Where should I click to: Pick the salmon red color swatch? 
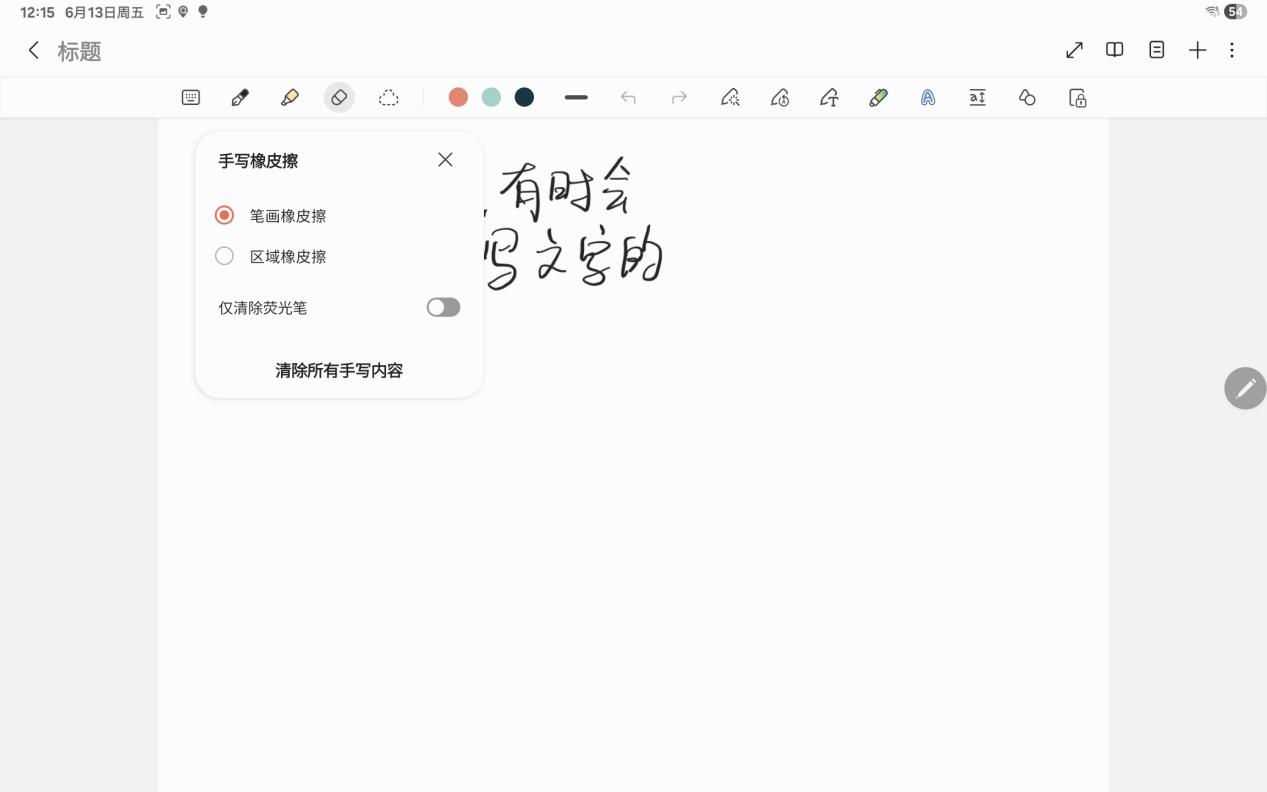[458, 97]
